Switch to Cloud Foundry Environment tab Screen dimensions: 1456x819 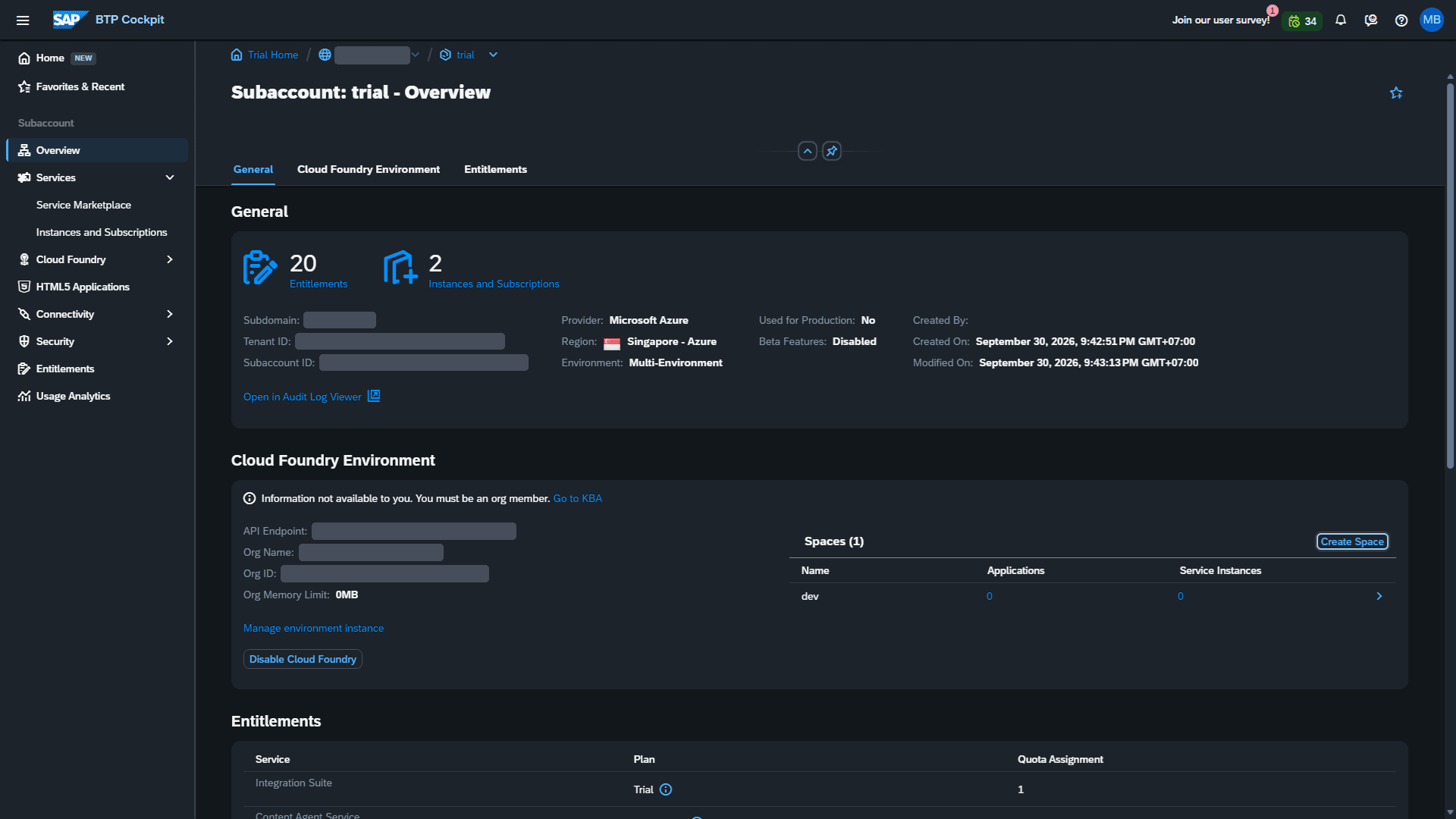pyautogui.click(x=369, y=169)
